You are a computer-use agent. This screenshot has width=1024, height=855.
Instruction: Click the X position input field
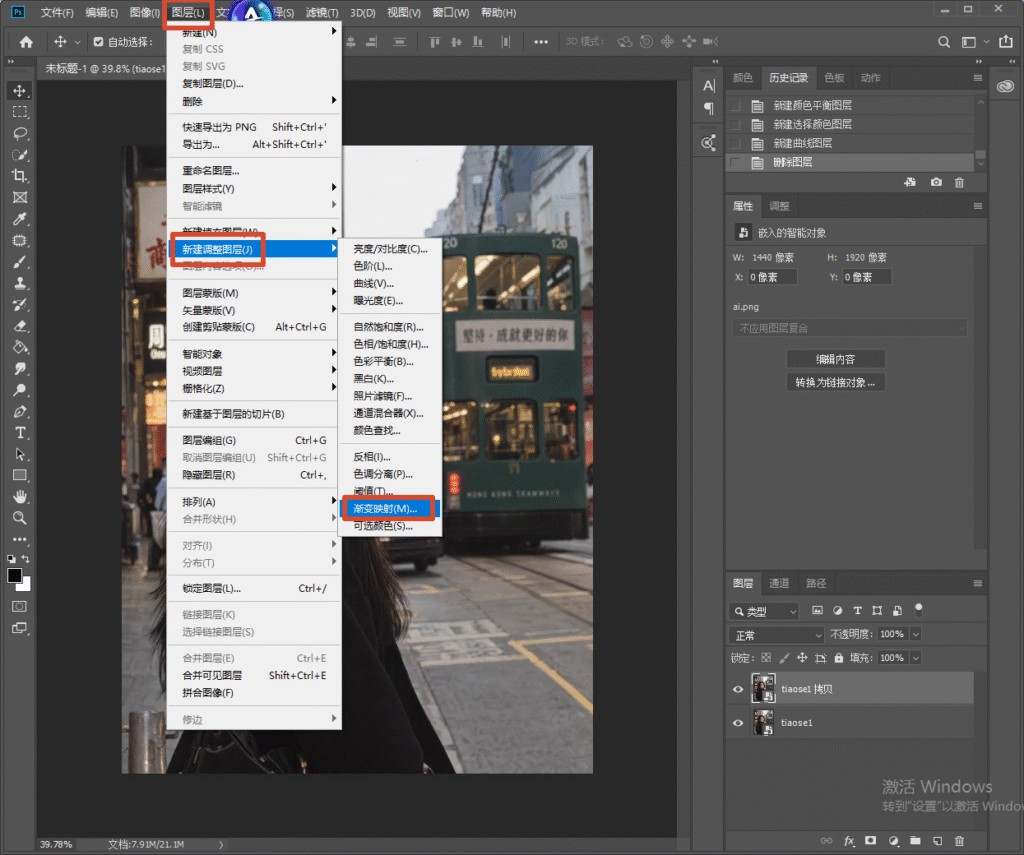click(772, 277)
